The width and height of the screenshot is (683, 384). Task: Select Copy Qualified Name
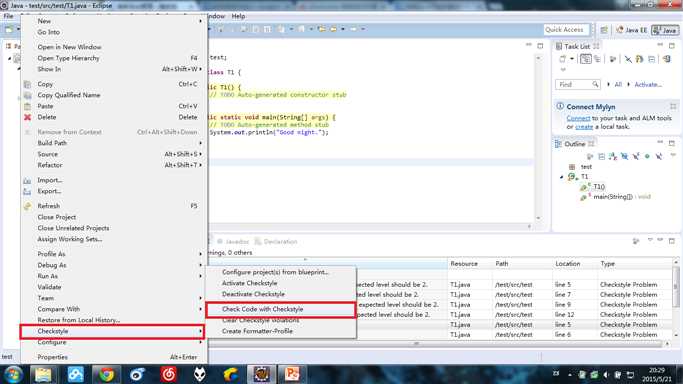114,95
